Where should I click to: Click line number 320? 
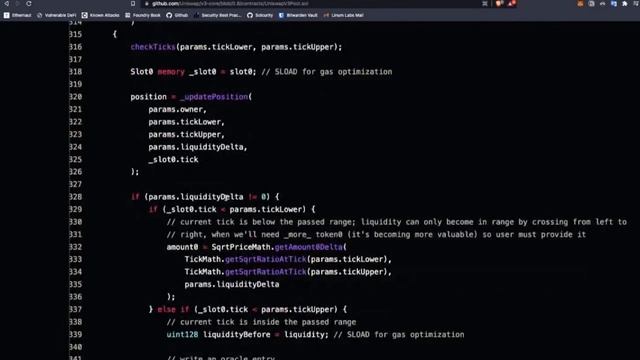(x=76, y=97)
